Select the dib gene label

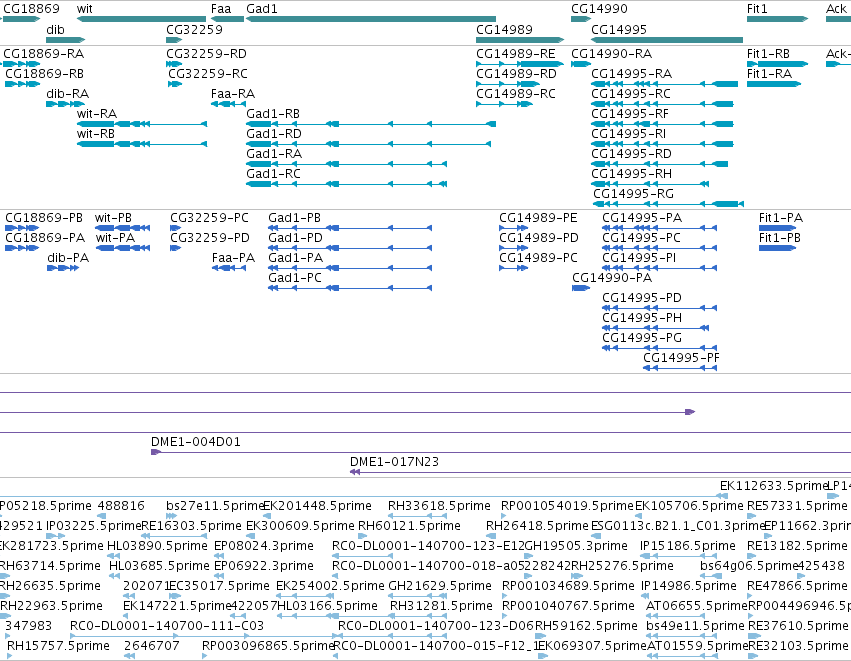55,29
